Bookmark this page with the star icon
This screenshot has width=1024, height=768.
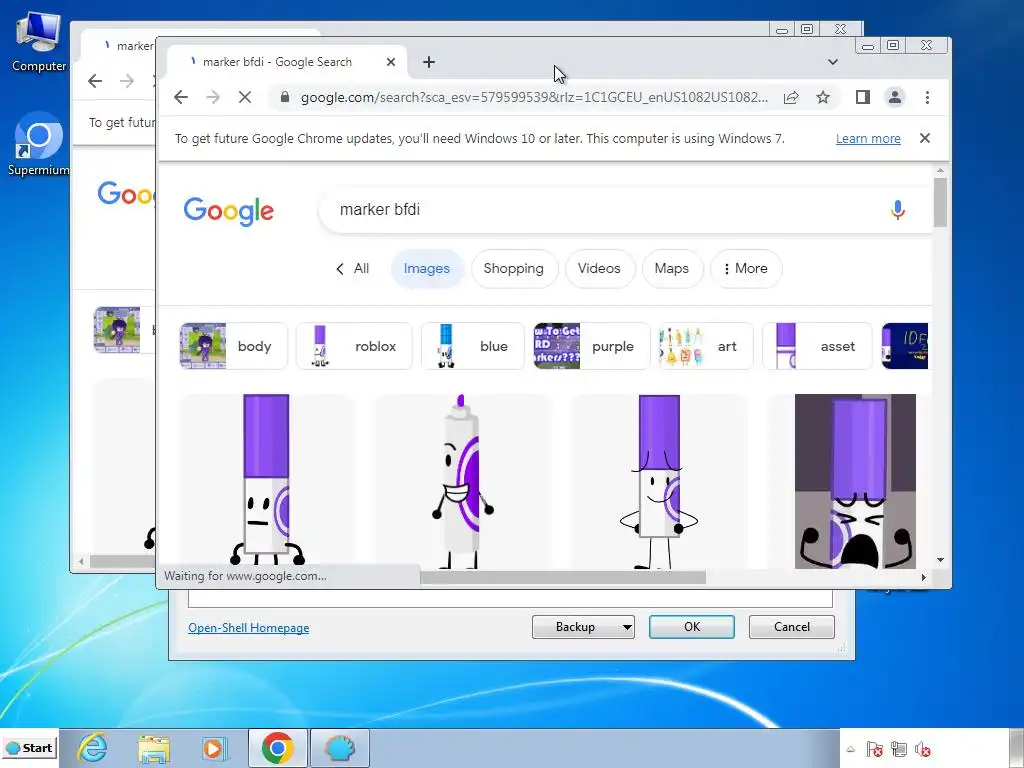click(823, 97)
